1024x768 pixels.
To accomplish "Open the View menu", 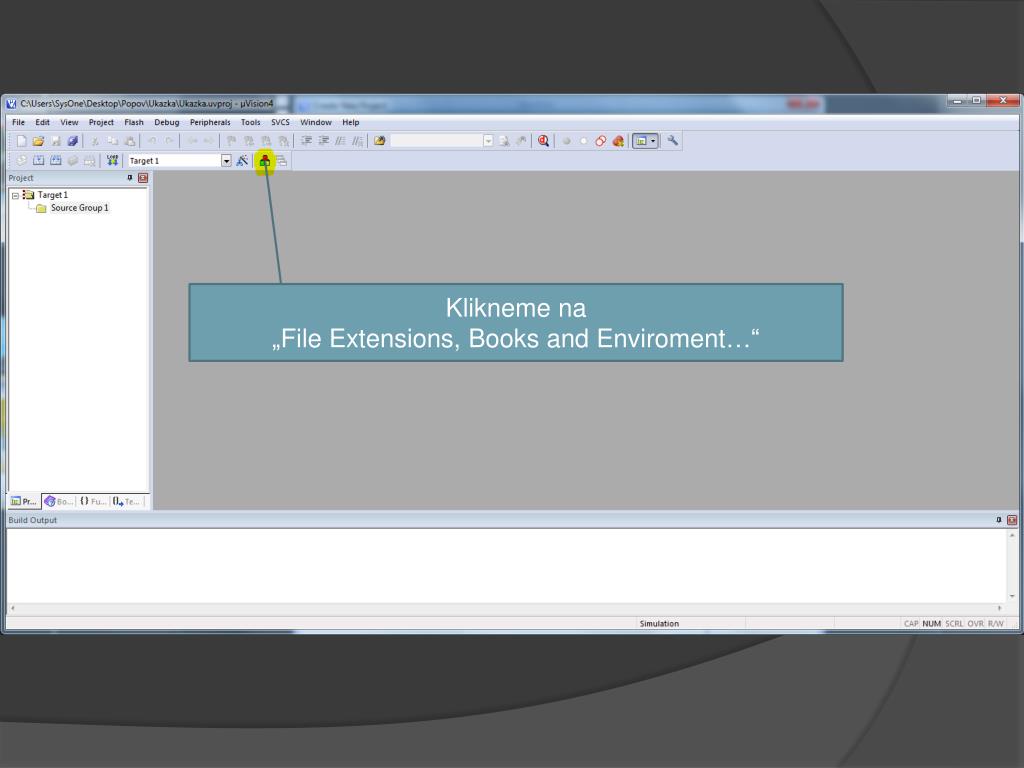I will point(69,122).
